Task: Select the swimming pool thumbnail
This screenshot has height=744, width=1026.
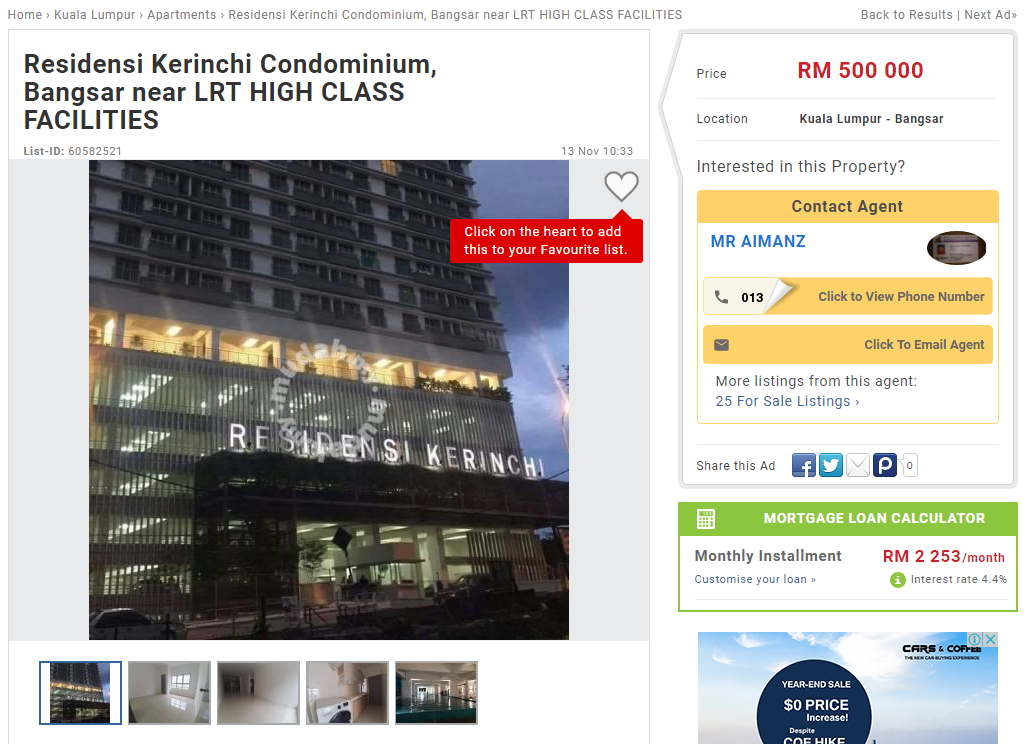Action: [436, 693]
